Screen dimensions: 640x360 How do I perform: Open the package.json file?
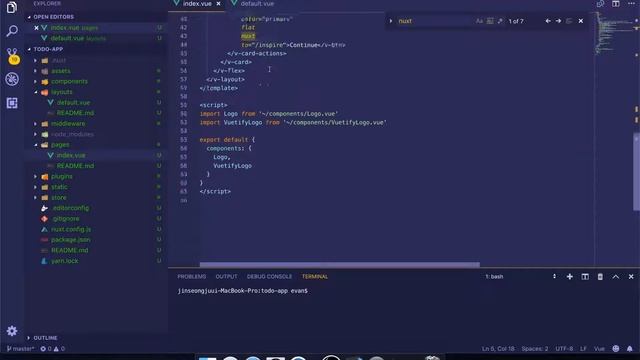[x=71, y=240]
